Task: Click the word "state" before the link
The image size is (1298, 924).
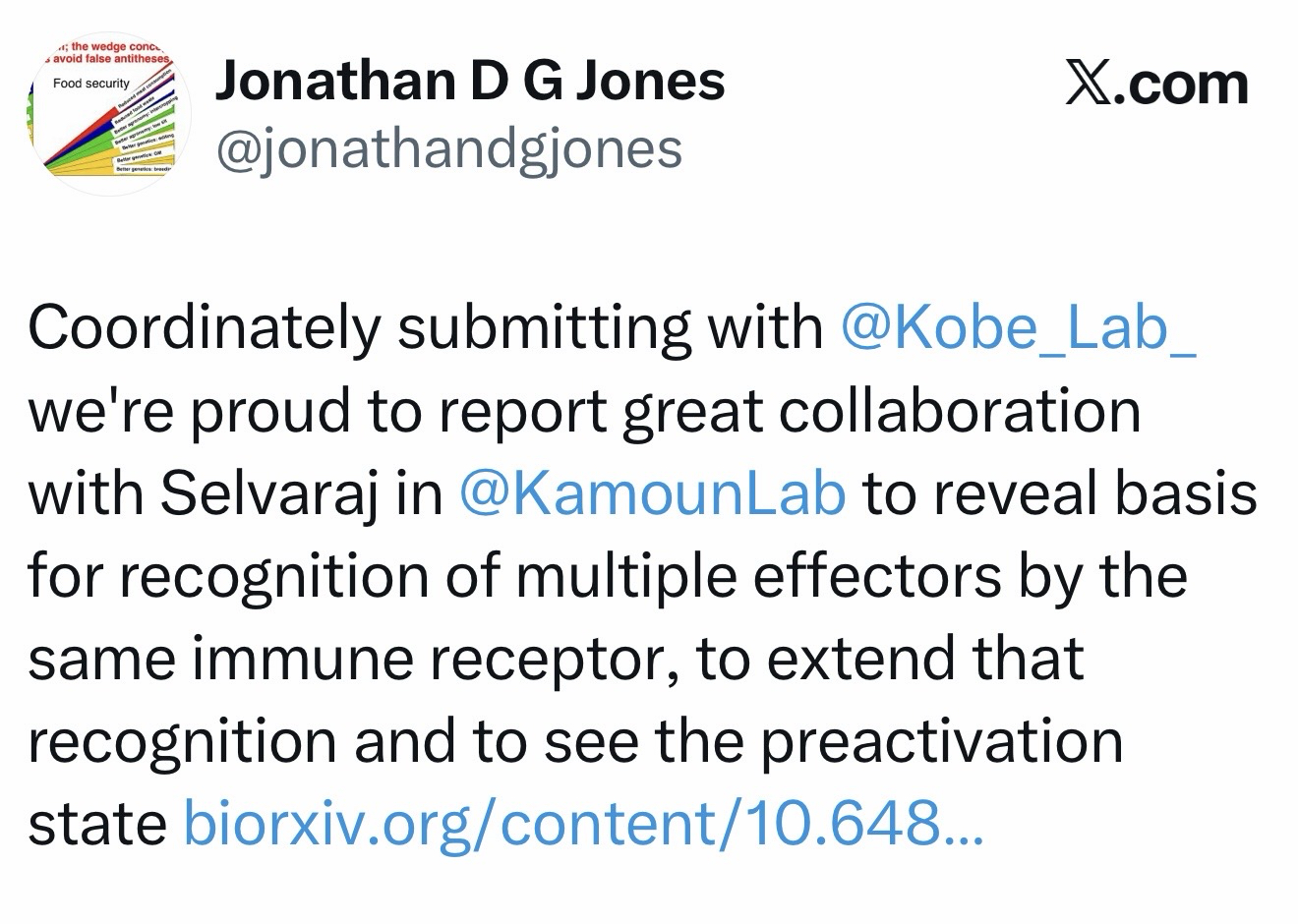Action: (96, 824)
